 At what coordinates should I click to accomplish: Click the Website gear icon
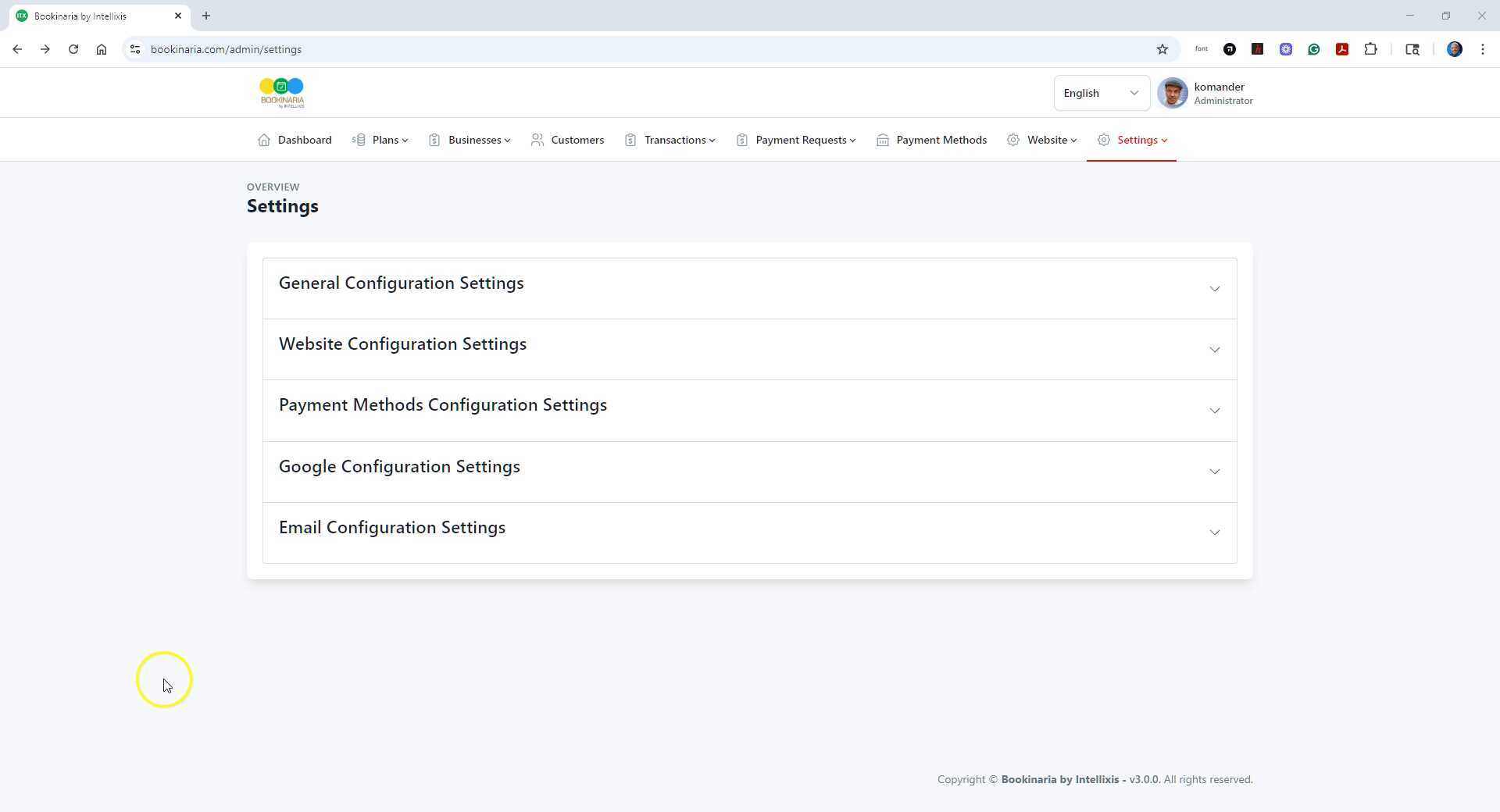pyautogui.click(x=1012, y=140)
